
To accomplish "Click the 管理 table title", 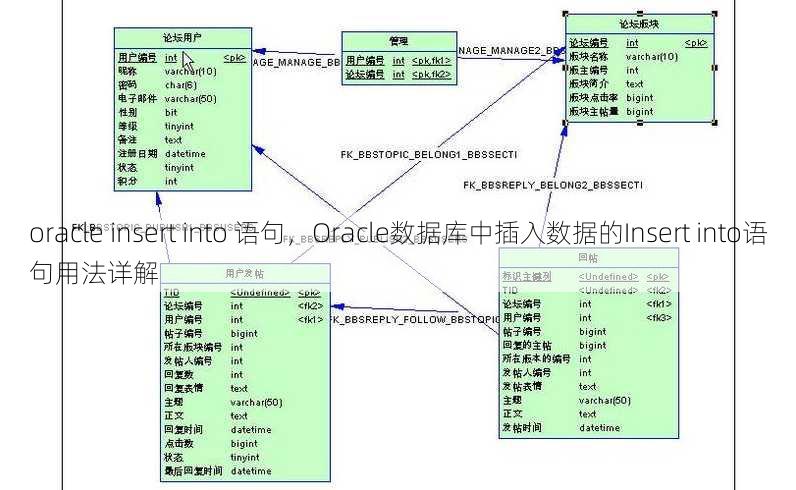I will click(399, 42).
